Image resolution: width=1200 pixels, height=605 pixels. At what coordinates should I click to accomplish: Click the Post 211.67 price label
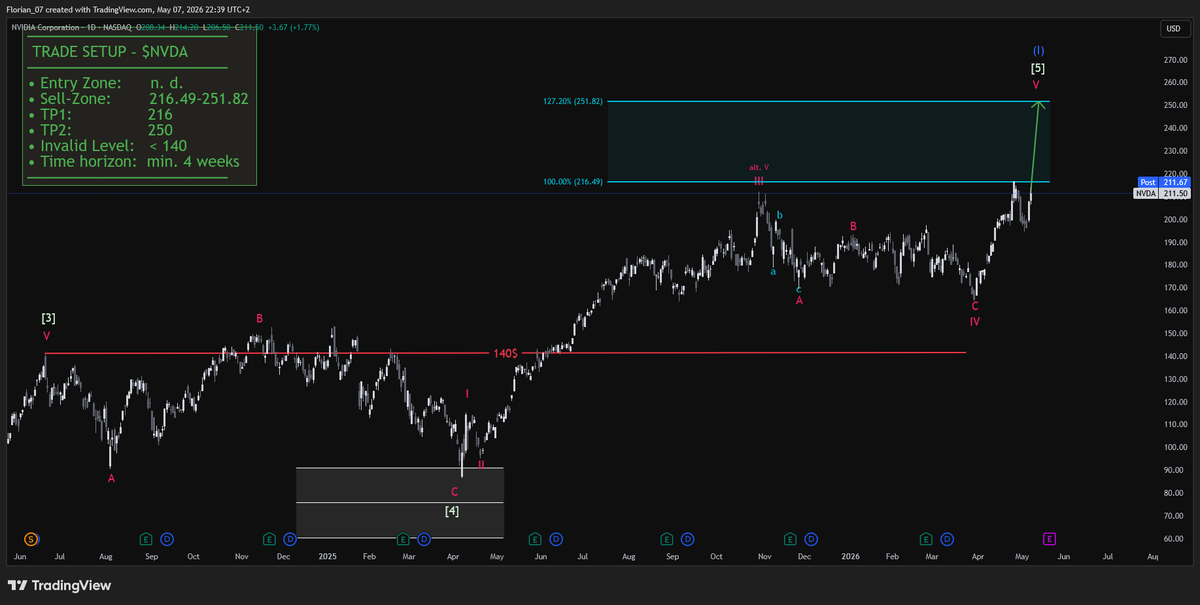click(1163, 182)
